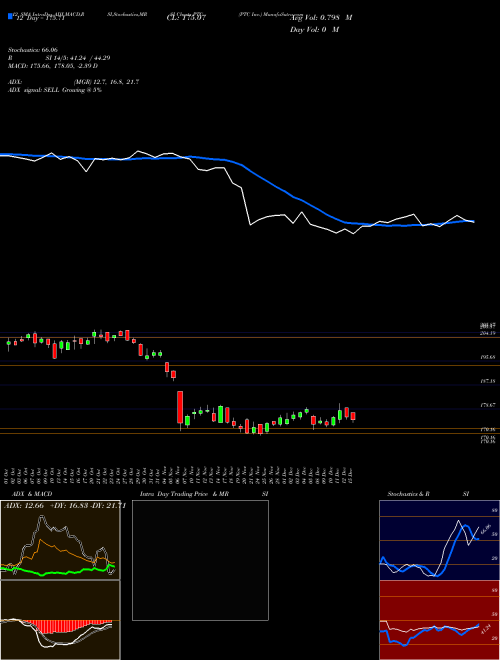Click the 66.06 value in Stochastics panel
The width and height of the screenshot is (500, 660).
coord(486,528)
